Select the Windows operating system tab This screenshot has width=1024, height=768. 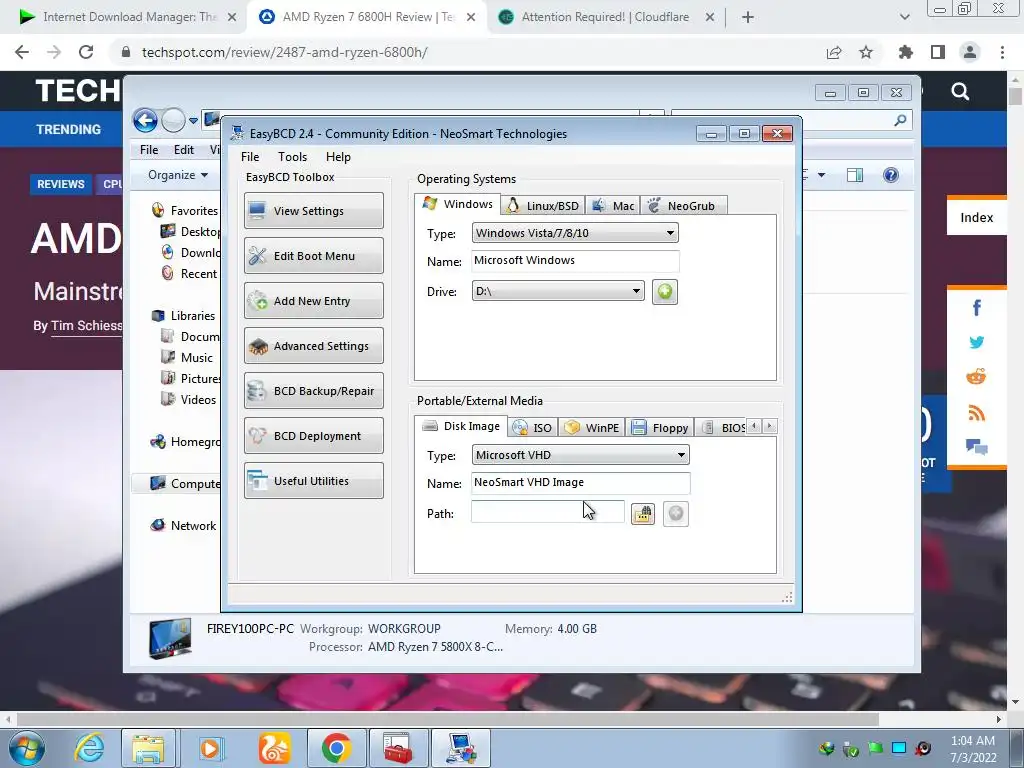tap(458, 204)
